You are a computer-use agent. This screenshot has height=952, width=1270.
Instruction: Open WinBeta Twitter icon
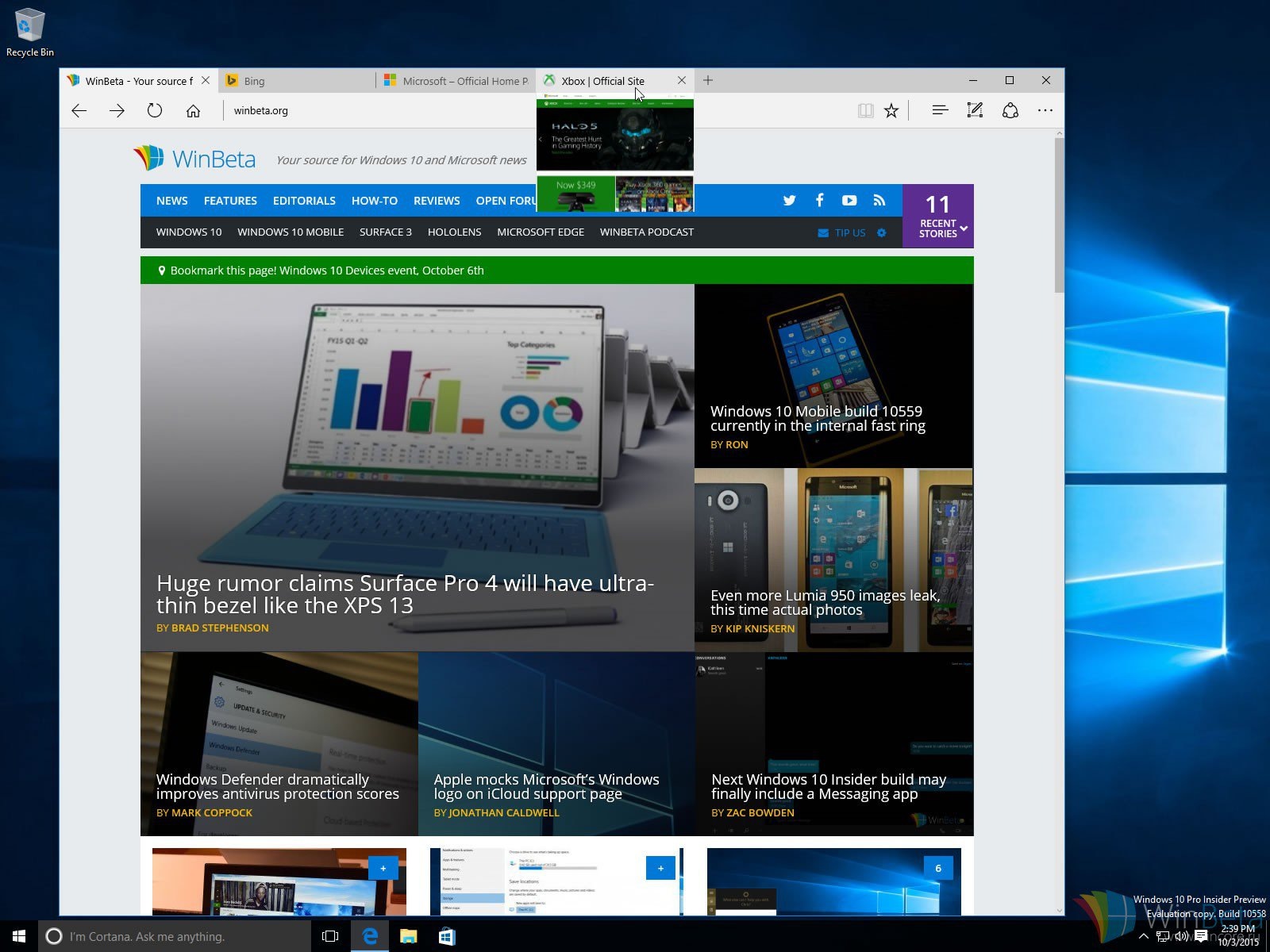pyautogui.click(x=789, y=200)
